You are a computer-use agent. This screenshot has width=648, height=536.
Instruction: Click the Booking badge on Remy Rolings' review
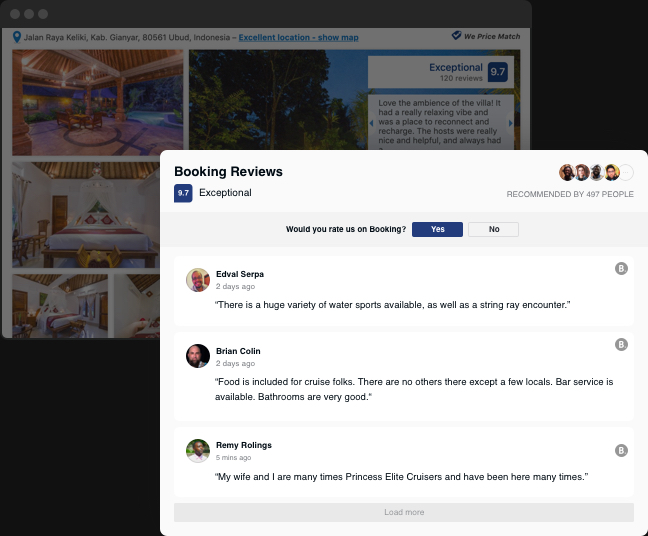621,450
